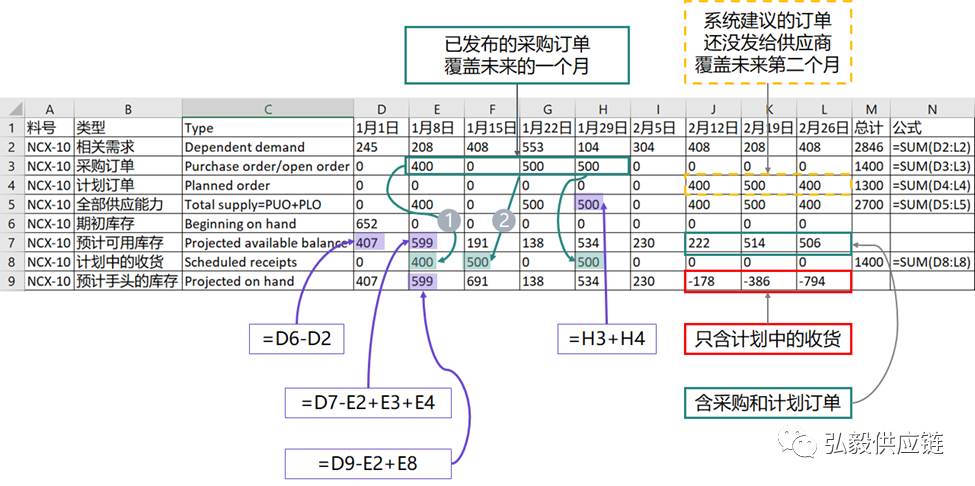The image size is (975, 486).
Task: Select the cell containing =SUM(D2:L2)
Action: [x=931, y=147]
